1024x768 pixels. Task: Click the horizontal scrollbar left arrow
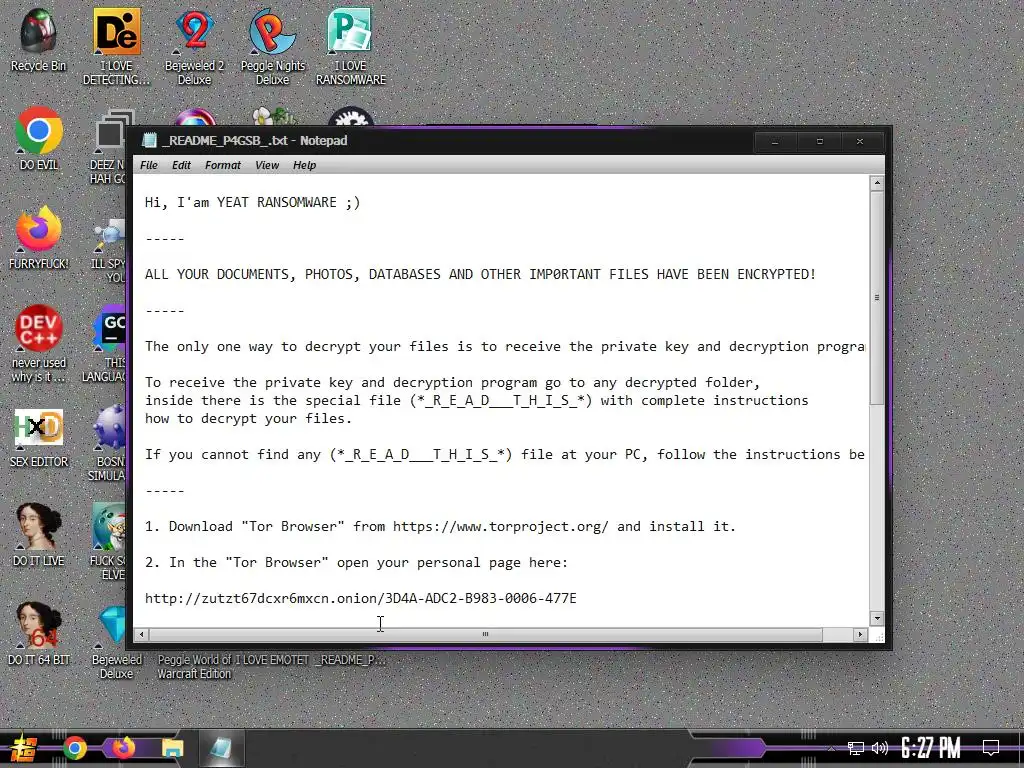(x=142, y=634)
